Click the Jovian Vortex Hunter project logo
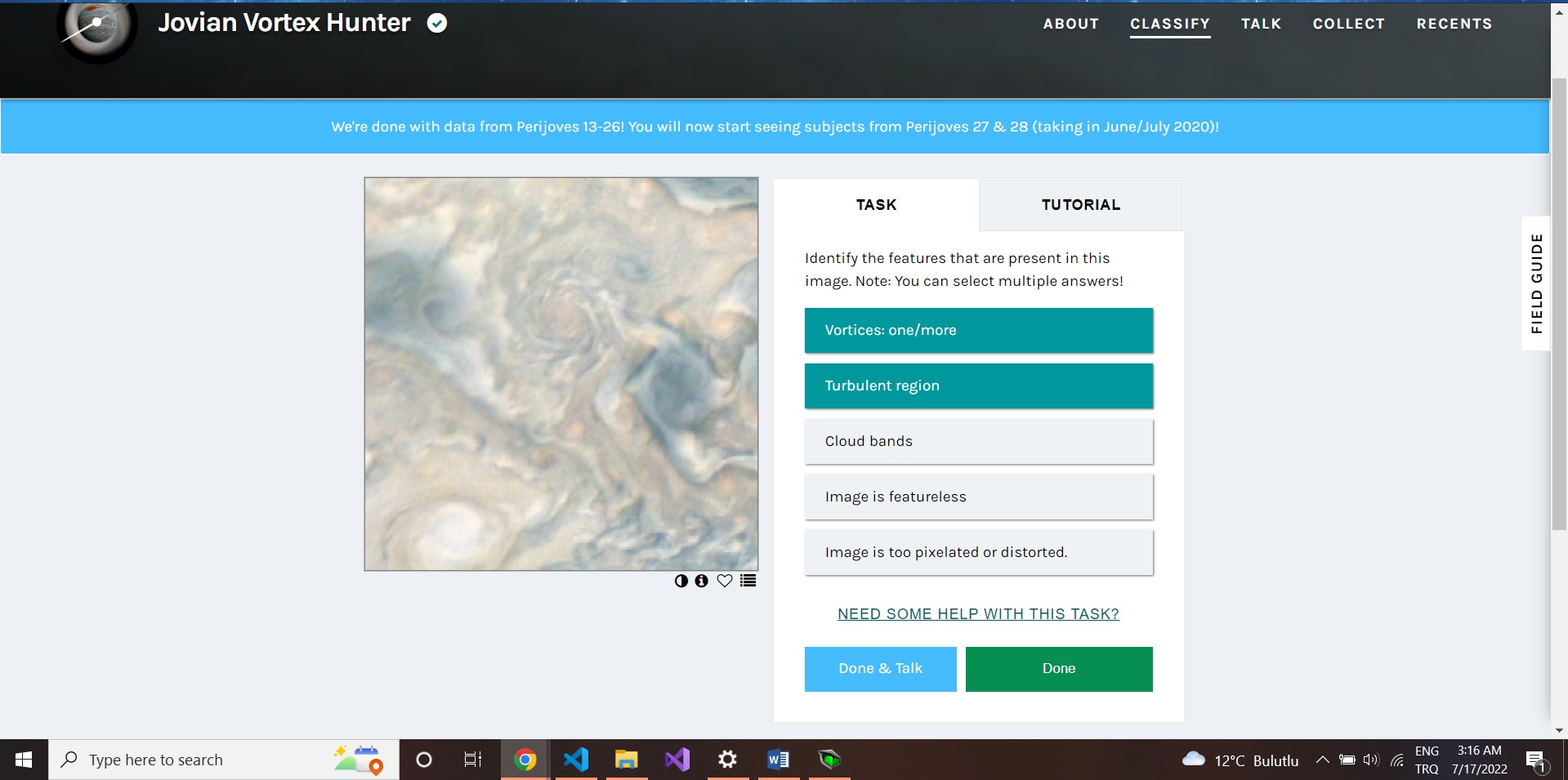This screenshot has width=1568, height=780. (x=97, y=29)
